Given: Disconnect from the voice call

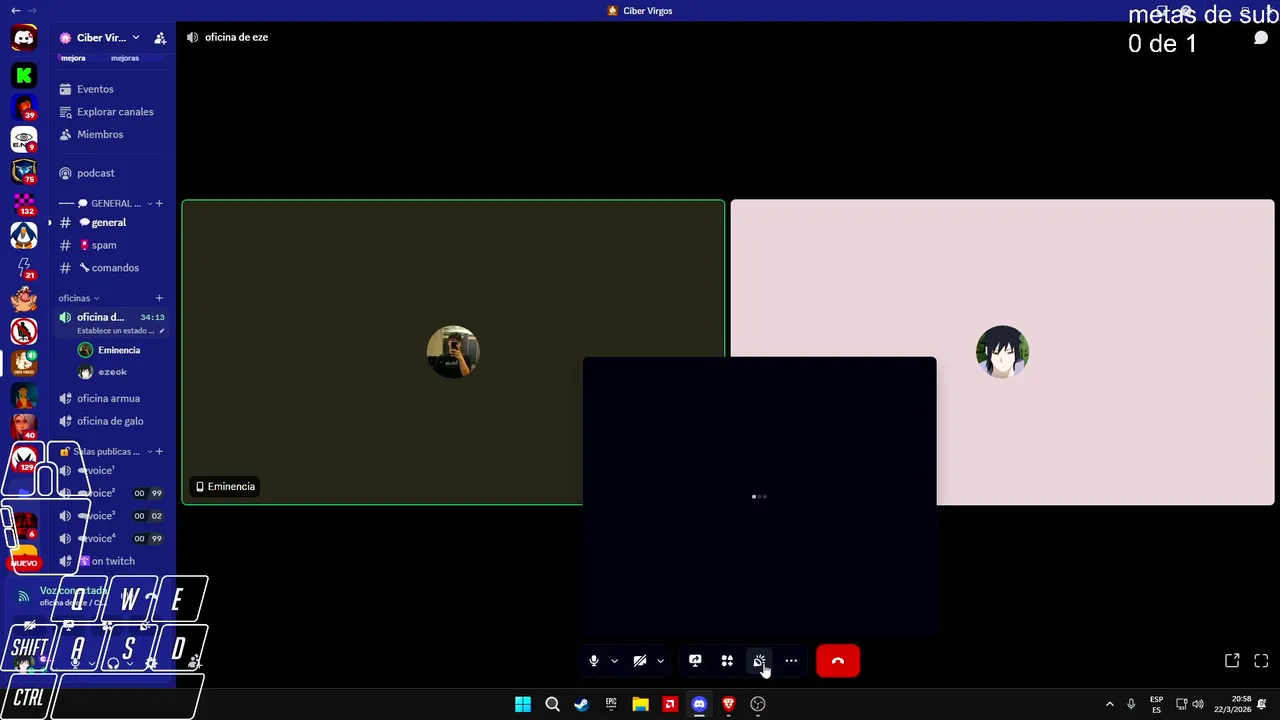Looking at the screenshot, I should click(x=838, y=661).
